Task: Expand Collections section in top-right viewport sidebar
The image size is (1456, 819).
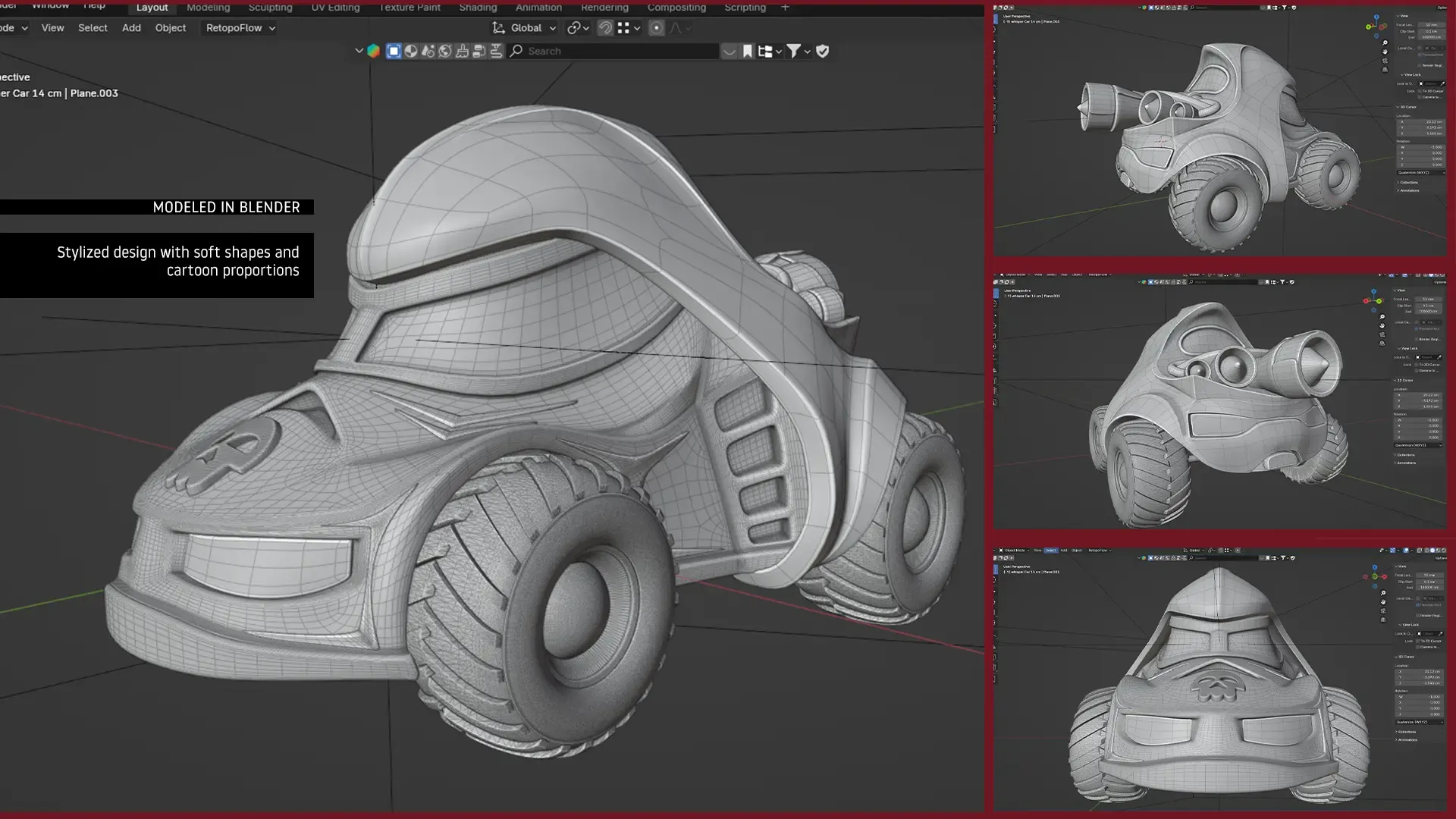Action: [x=1408, y=182]
